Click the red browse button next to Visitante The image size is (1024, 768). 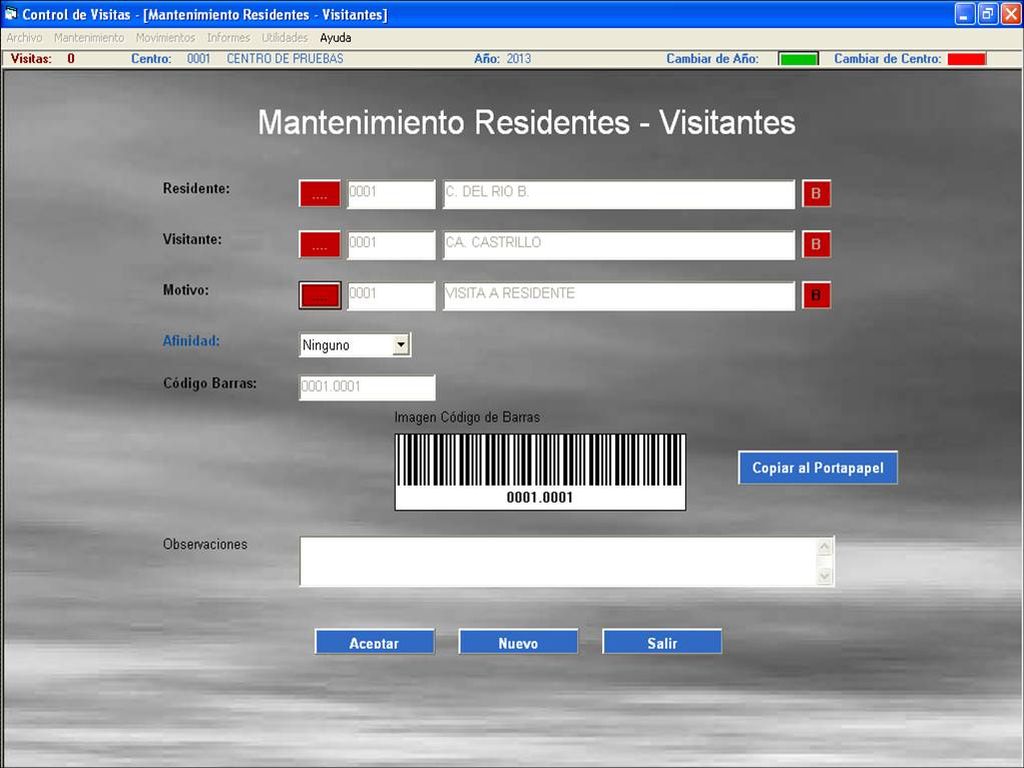(x=319, y=244)
